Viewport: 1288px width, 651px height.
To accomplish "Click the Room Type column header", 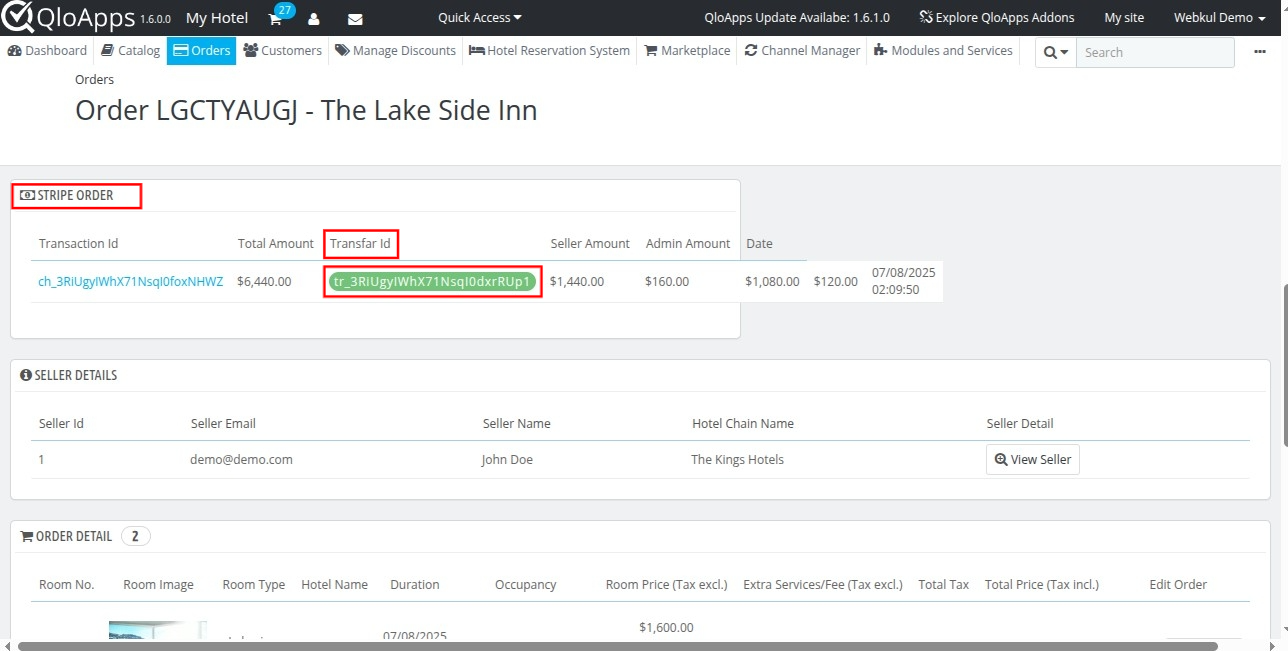I will click(x=254, y=585).
